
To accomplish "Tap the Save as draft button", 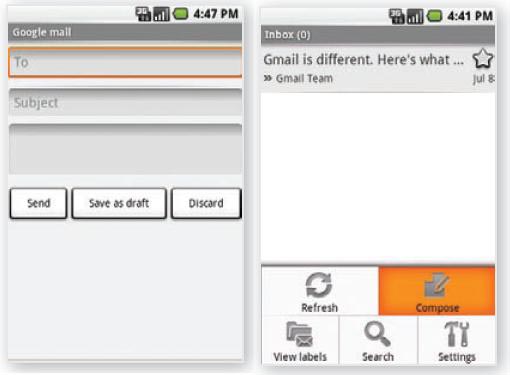I will (x=119, y=203).
